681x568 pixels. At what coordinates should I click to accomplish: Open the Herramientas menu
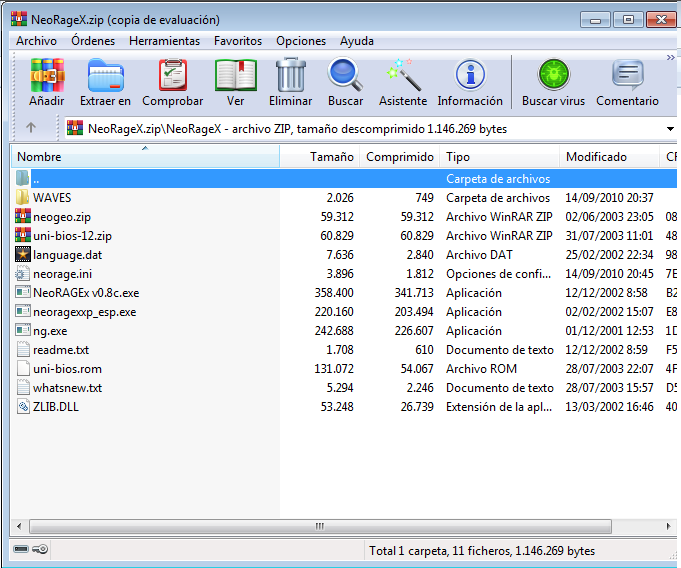[x=165, y=41]
